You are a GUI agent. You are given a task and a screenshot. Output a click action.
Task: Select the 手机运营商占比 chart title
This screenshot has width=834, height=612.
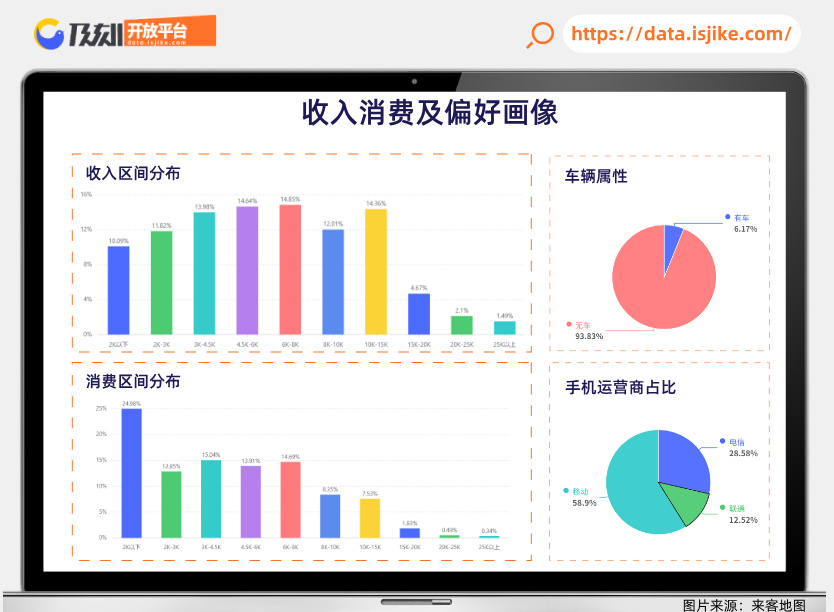point(620,387)
